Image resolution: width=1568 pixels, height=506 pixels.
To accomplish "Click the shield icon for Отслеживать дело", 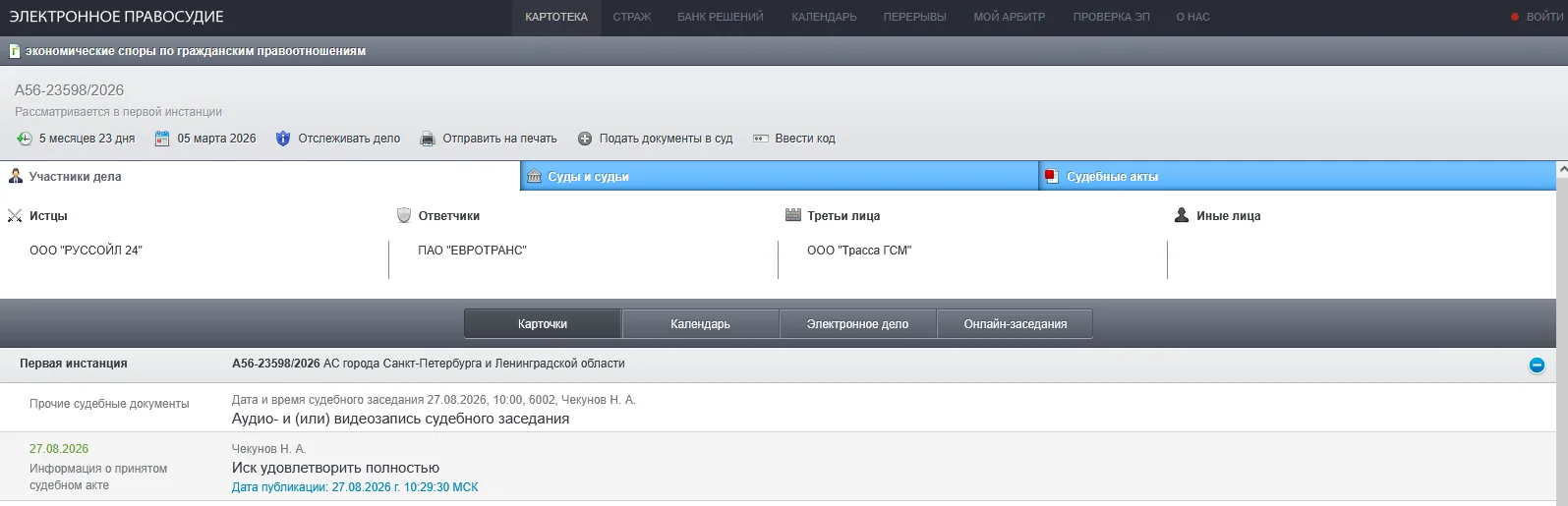I will [283, 139].
